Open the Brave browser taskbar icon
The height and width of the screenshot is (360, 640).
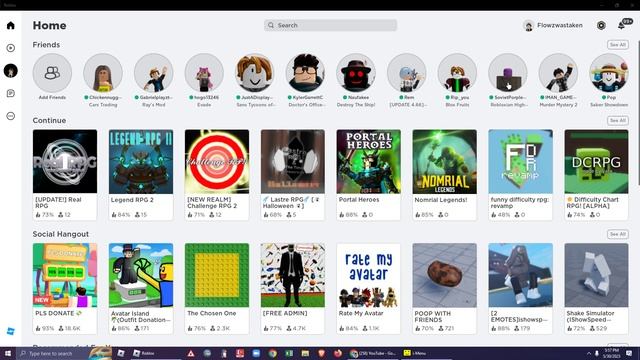[321, 353]
